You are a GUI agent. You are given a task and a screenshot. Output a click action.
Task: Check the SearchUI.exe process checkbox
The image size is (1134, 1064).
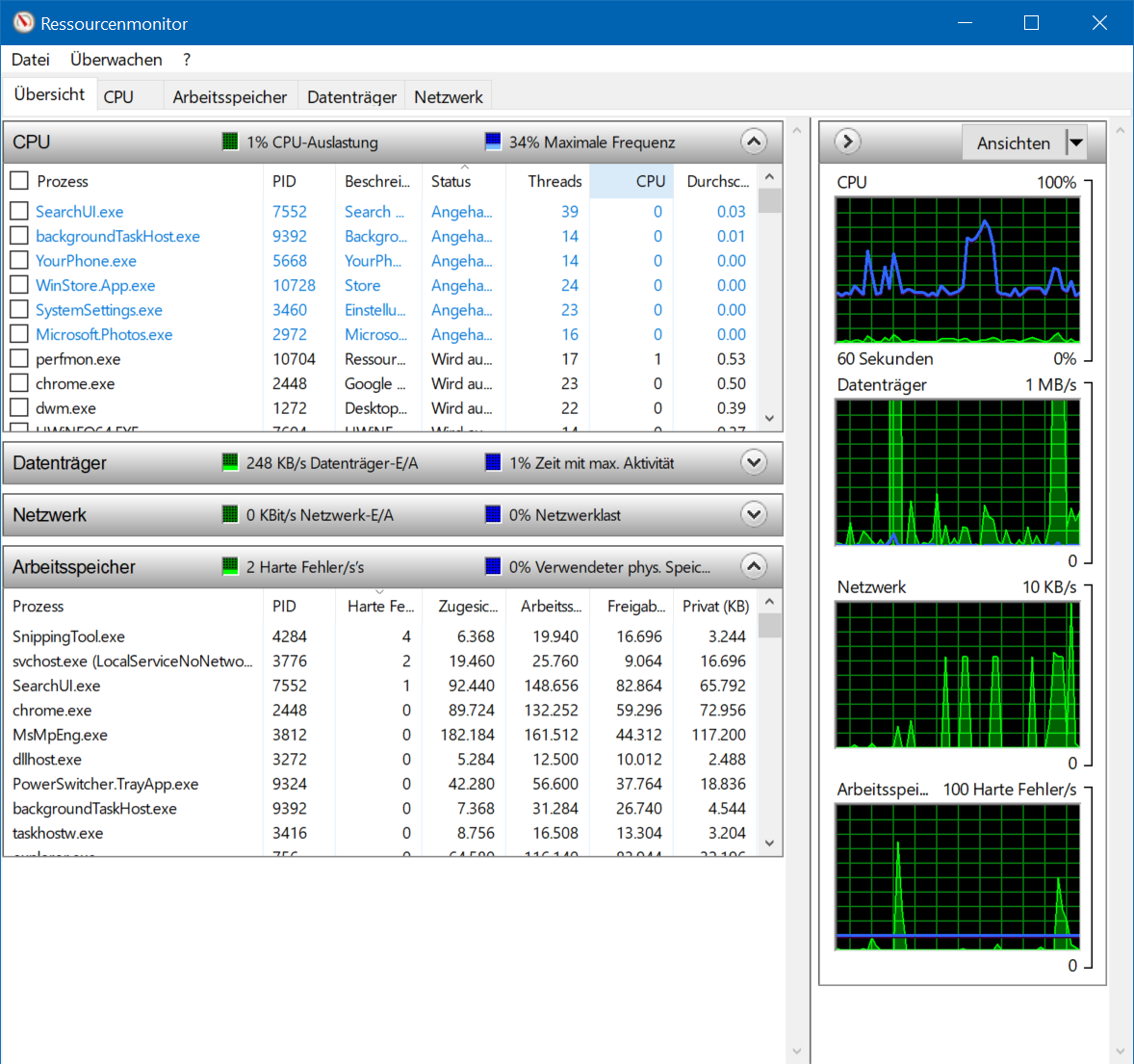[x=19, y=211]
